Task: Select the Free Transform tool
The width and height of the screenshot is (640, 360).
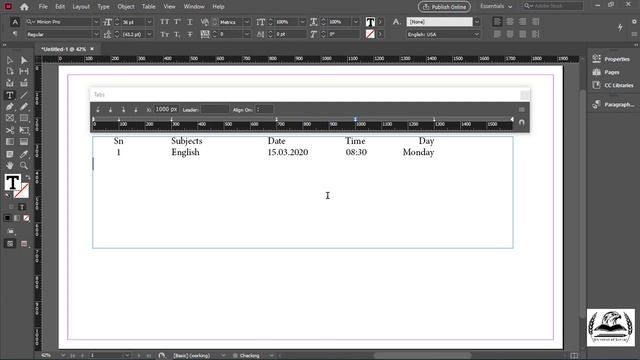Action: (x=24, y=130)
